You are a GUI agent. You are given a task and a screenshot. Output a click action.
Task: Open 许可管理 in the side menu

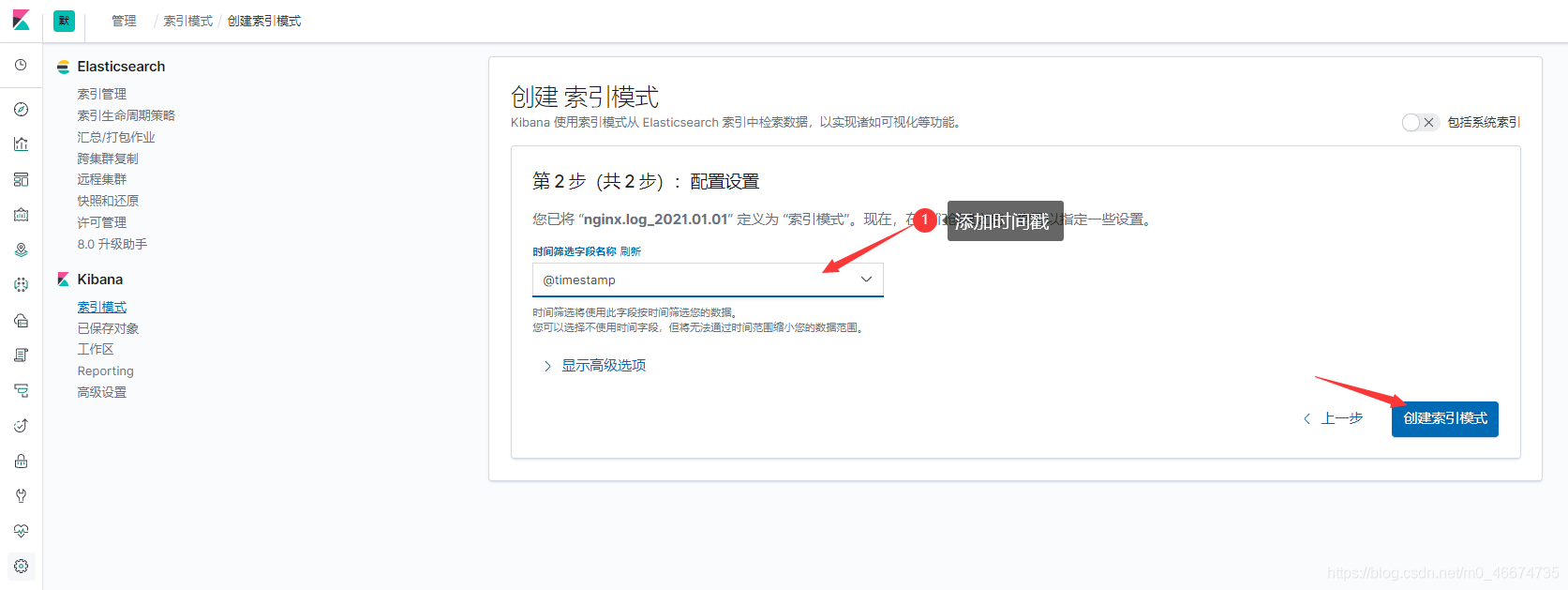pos(101,222)
